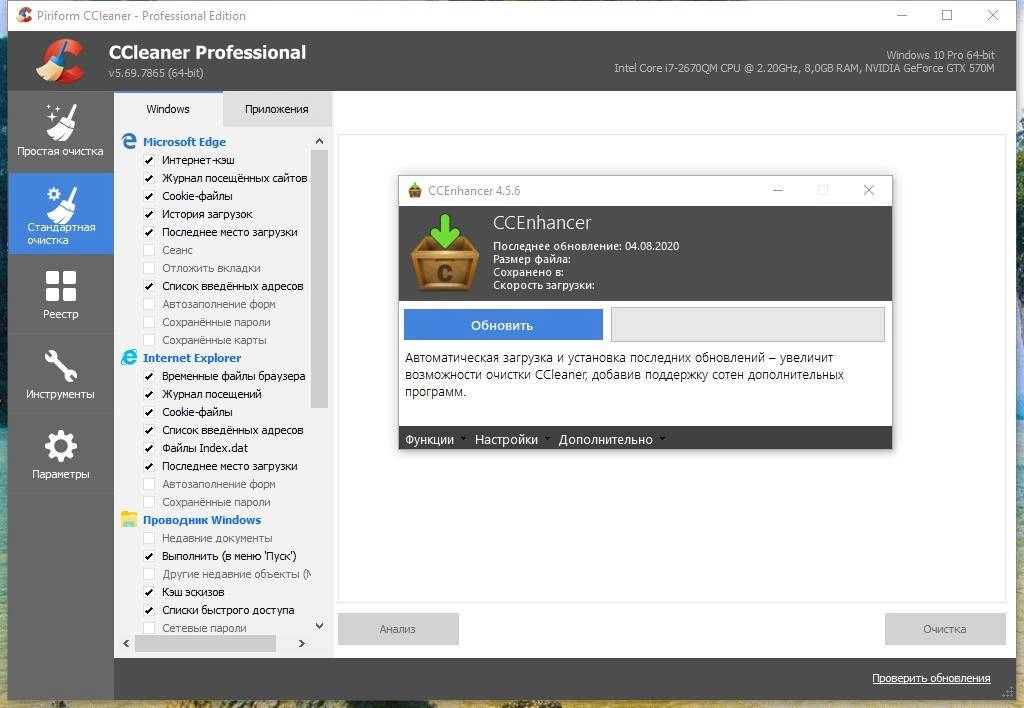
Task: Uncheck Журнал посещённых сайтов checkbox
Action: [x=149, y=178]
